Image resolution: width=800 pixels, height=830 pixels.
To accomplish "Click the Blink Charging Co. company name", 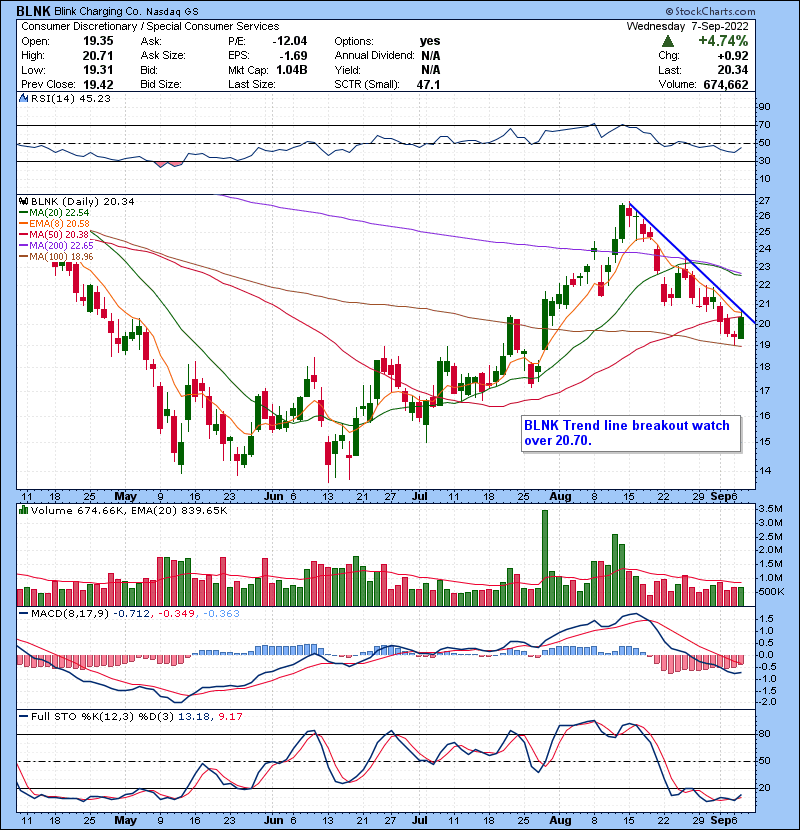I will coord(98,11).
